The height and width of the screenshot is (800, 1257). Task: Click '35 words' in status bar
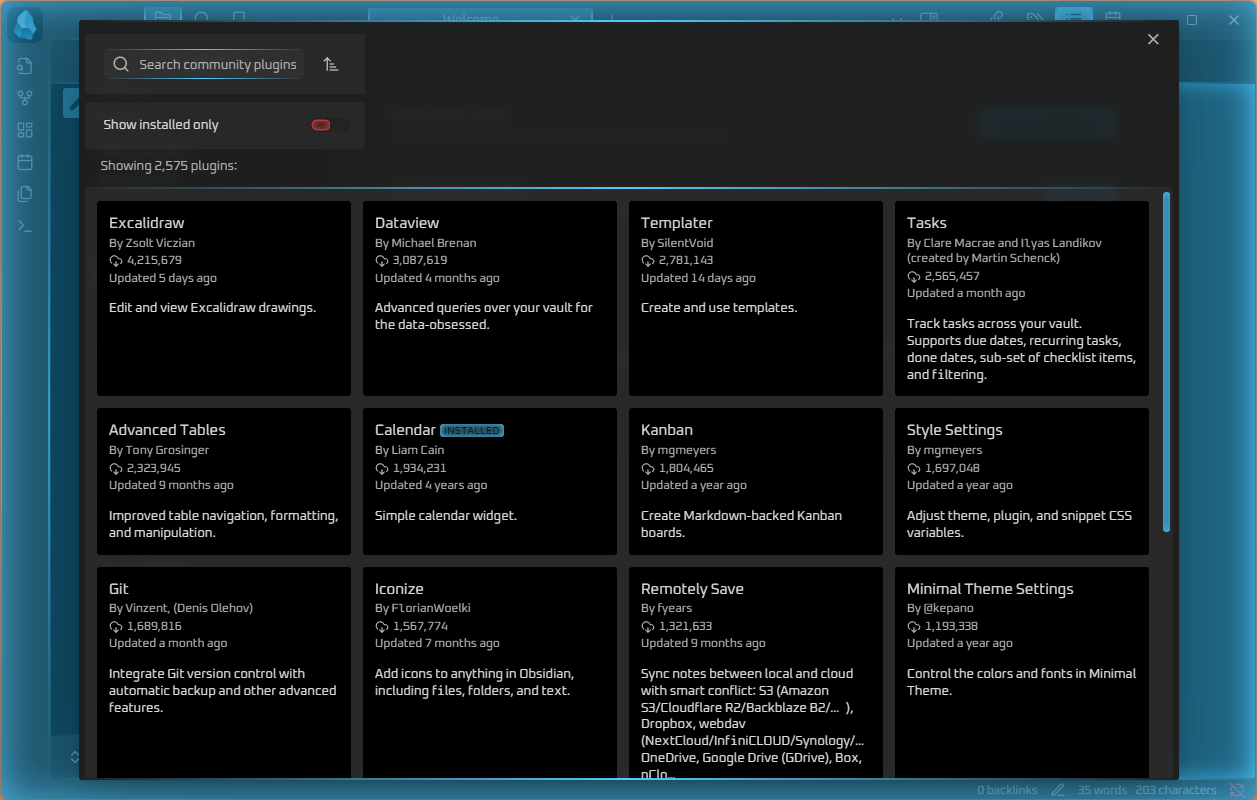coord(1100,790)
